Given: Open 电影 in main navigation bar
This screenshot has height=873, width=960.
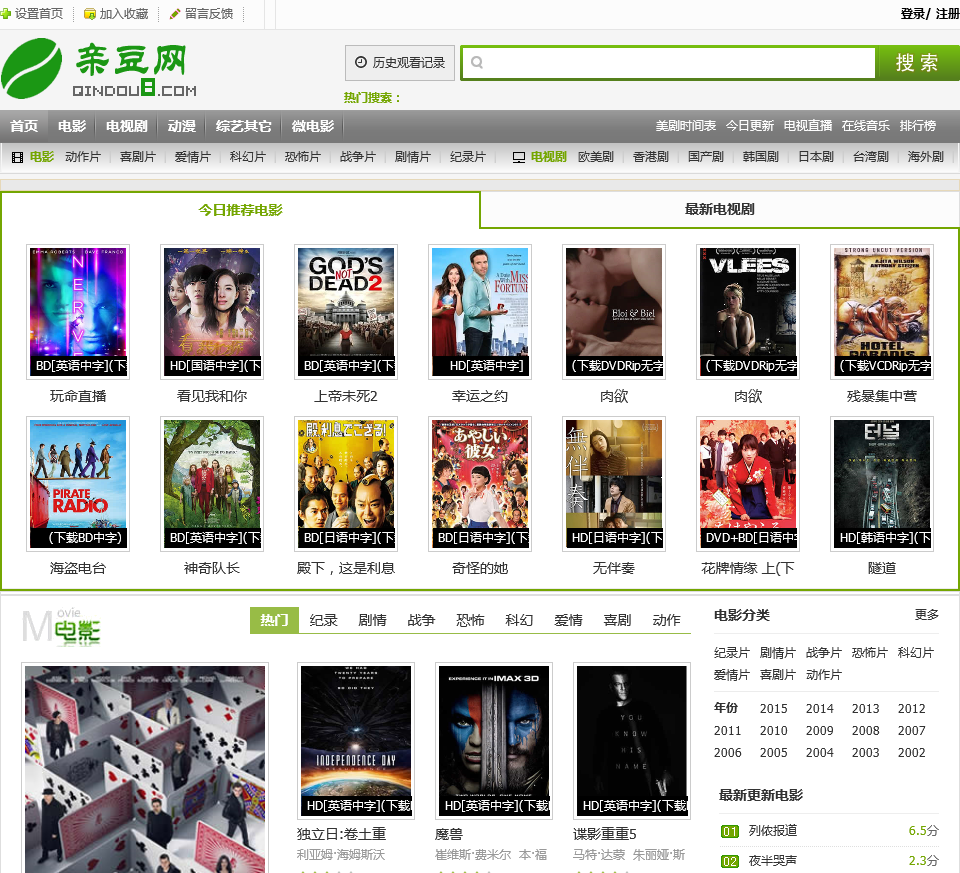Looking at the screenshot, I should click(x=72, y=126).
